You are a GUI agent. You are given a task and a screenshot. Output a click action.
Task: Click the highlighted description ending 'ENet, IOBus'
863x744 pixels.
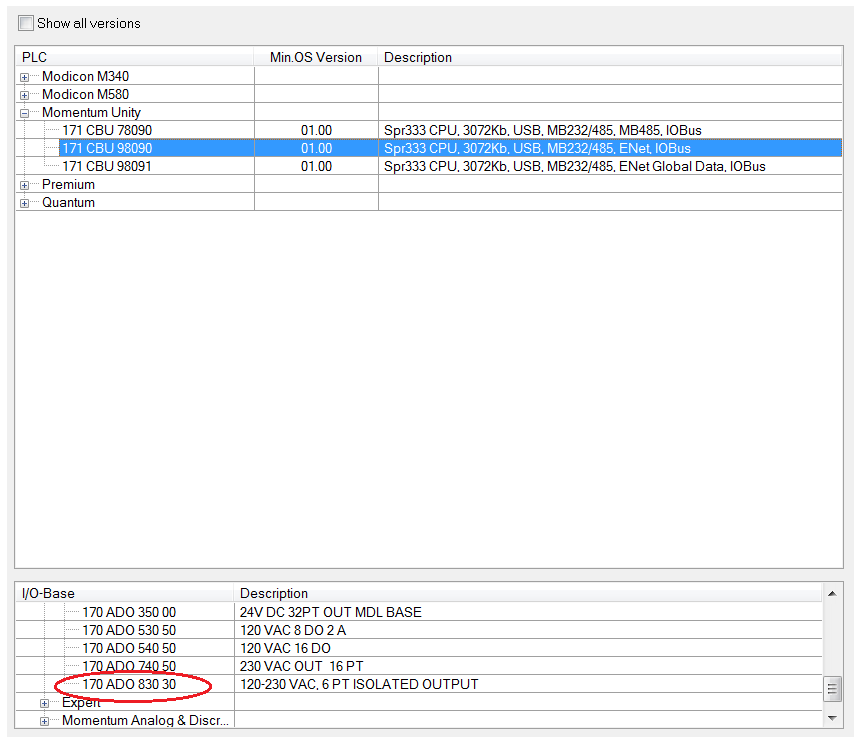point(537,148)
